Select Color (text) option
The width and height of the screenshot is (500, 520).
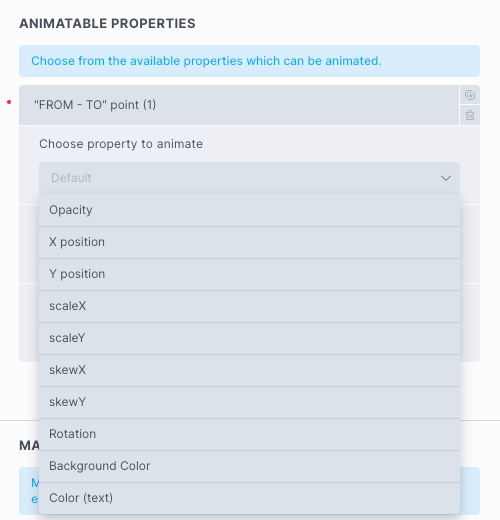click(x=249, y=498)
